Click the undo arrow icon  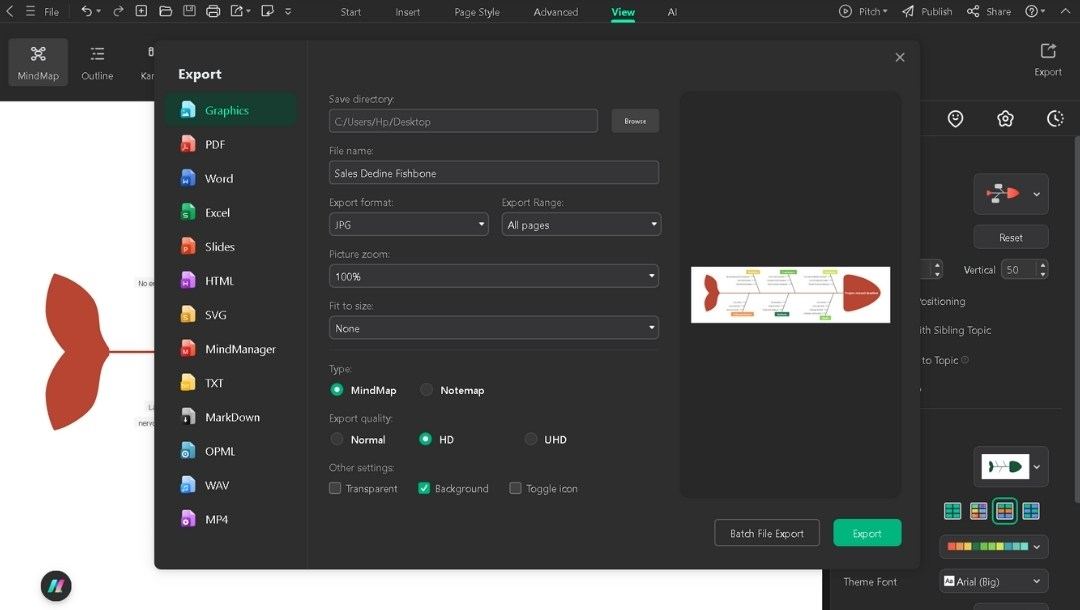(x=86, y=11)
